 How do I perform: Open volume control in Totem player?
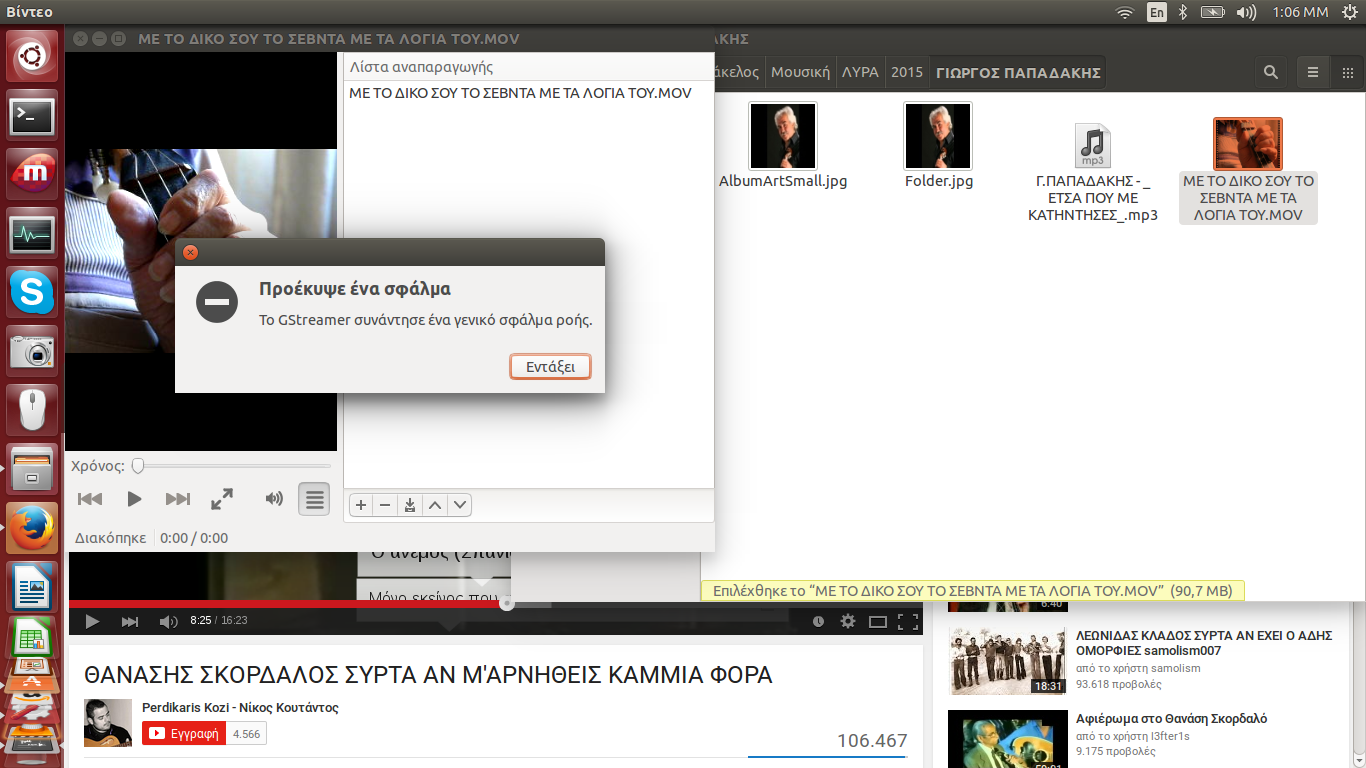tap(273, 499)
